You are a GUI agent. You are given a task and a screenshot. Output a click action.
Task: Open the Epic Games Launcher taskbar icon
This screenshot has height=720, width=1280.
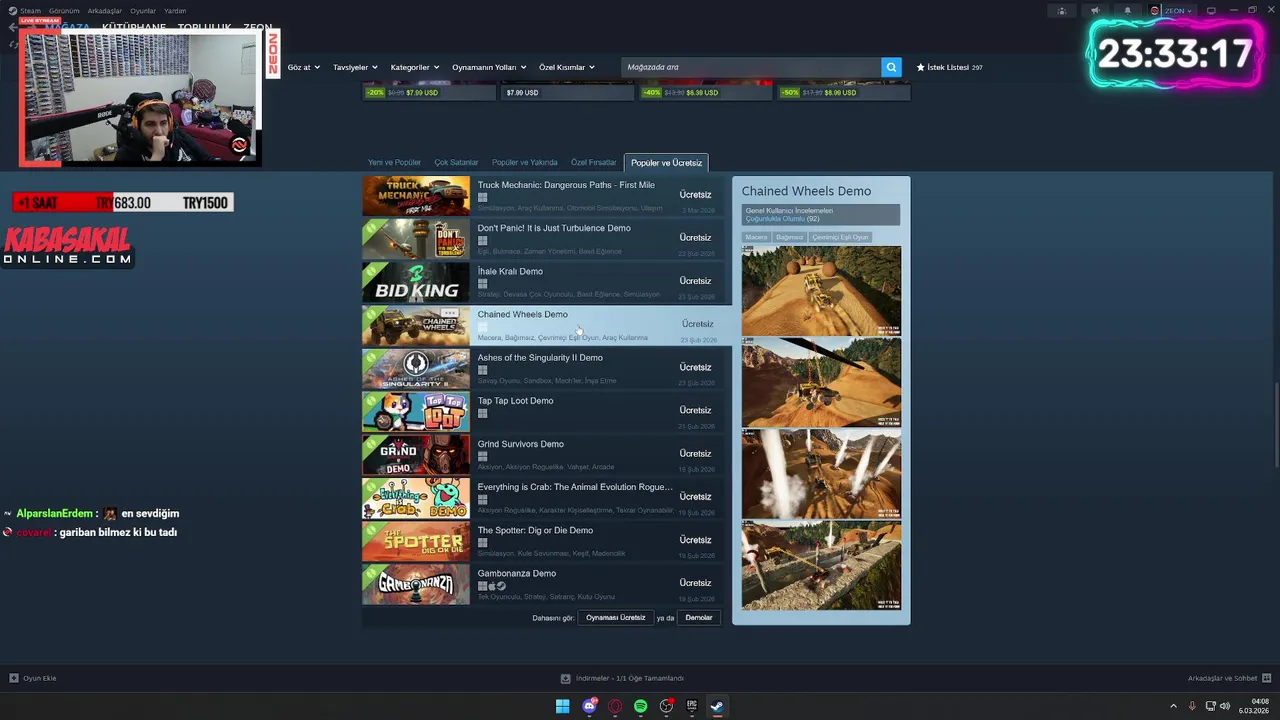click(x=691, y=706)
